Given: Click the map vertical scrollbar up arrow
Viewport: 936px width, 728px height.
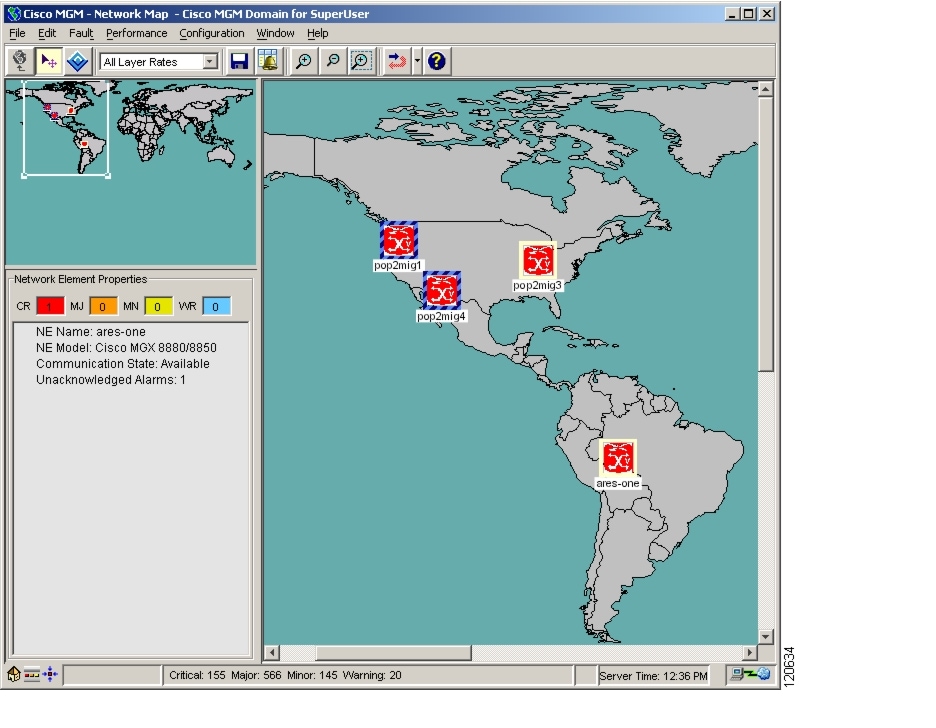Looking at the screenshot, I should pos(766,90).
